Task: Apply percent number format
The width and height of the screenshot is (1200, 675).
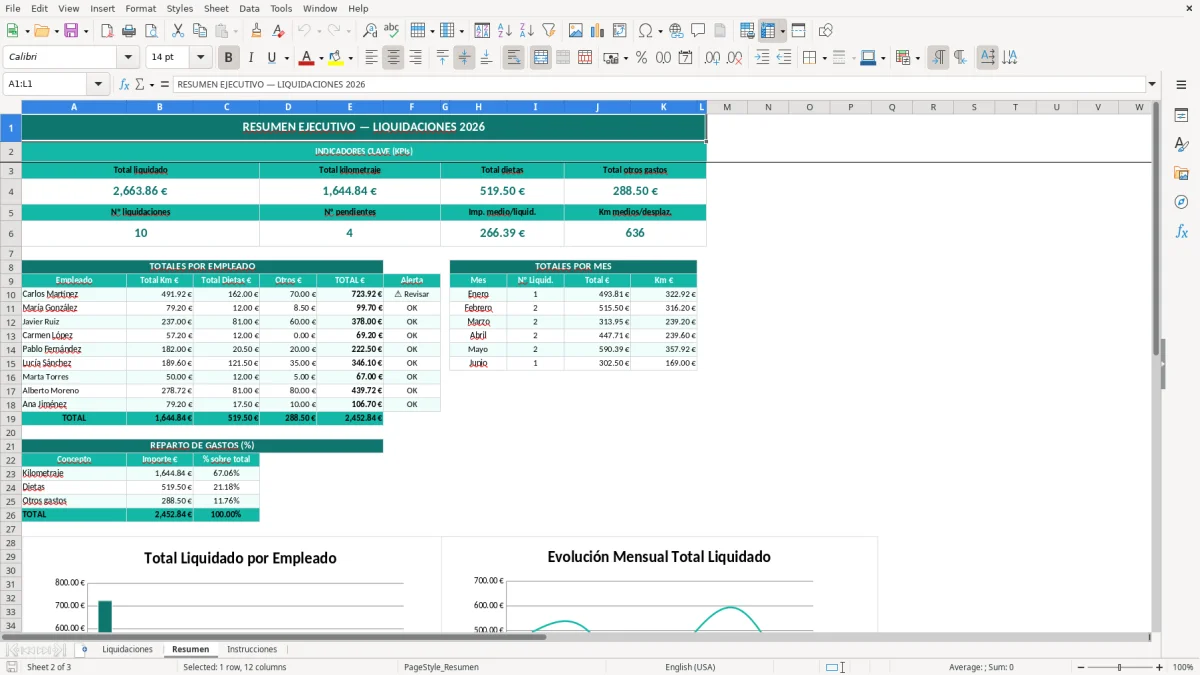Action: pyautogui.click(x=641, y=58)
